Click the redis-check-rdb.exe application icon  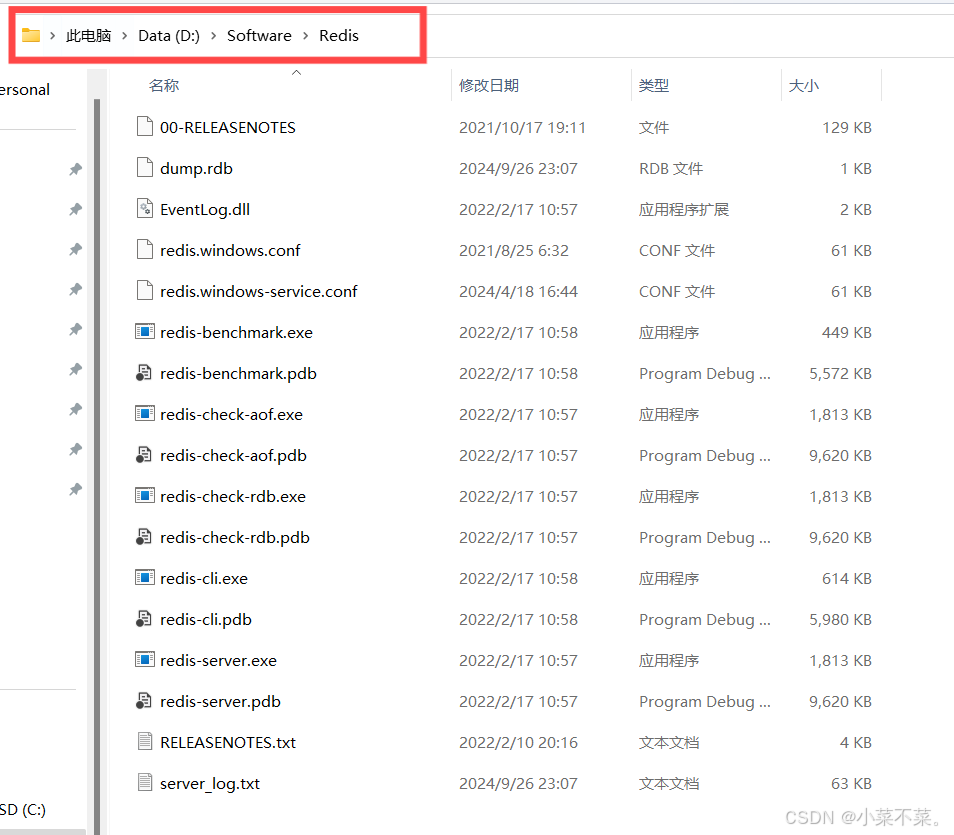[145, 496]
